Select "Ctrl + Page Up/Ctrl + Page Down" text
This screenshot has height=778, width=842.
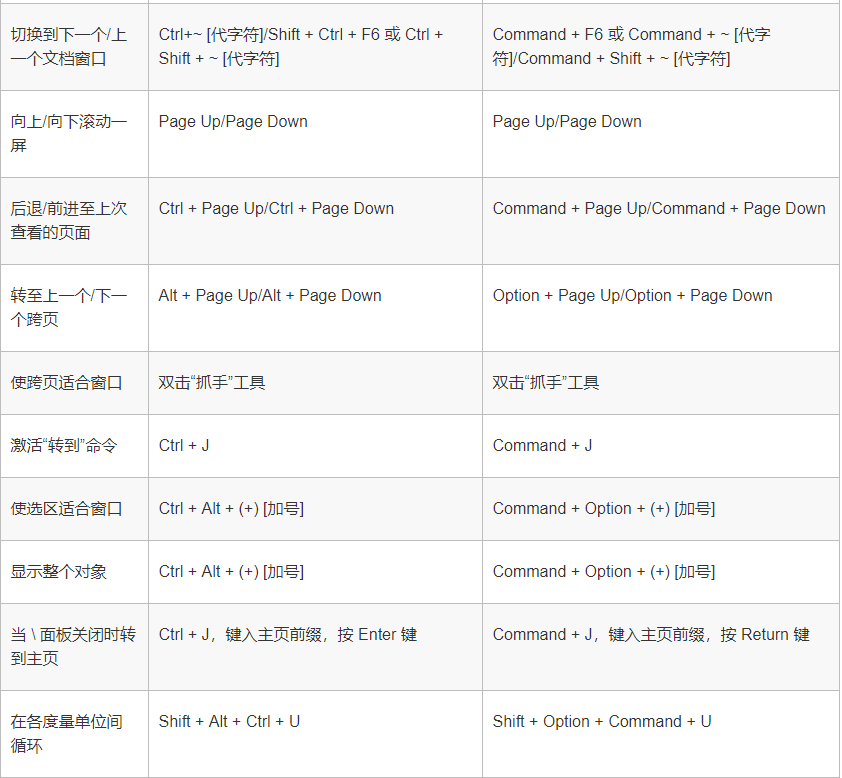276,209
